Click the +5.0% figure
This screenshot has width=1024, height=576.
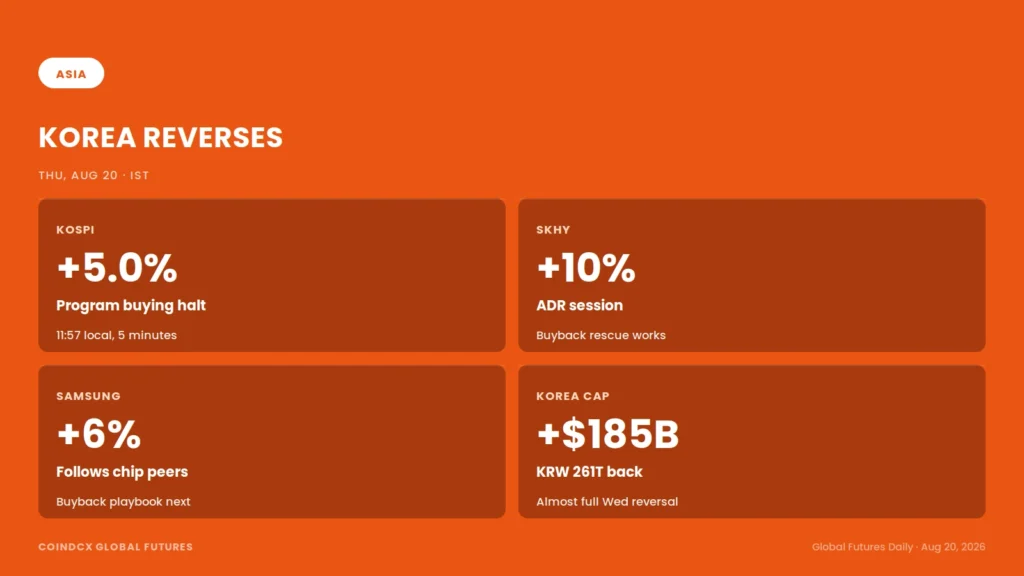117,268
